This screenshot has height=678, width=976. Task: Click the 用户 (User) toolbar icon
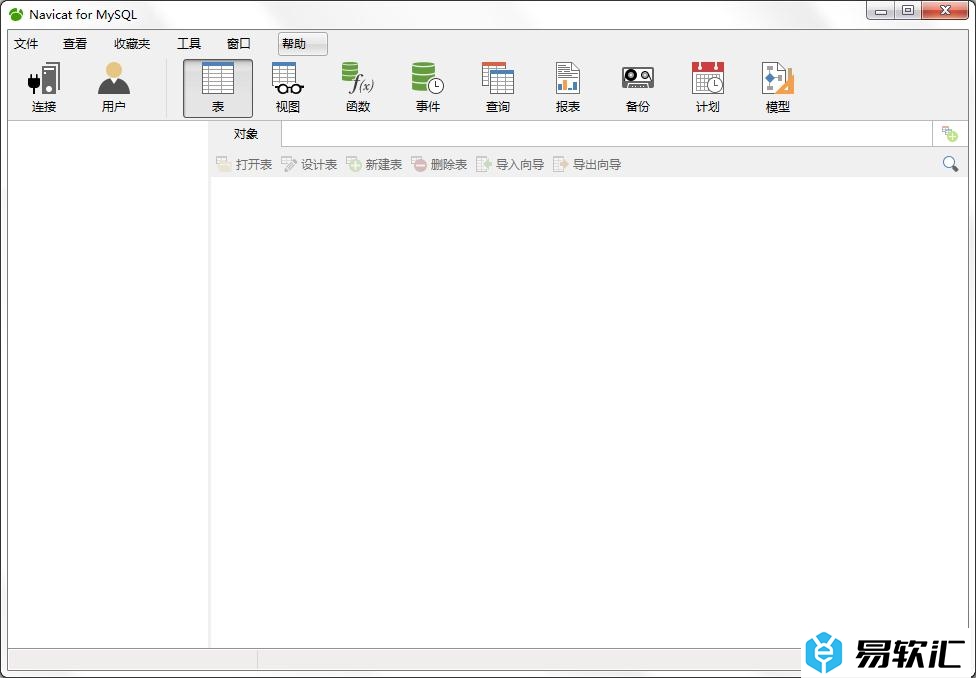113,88
